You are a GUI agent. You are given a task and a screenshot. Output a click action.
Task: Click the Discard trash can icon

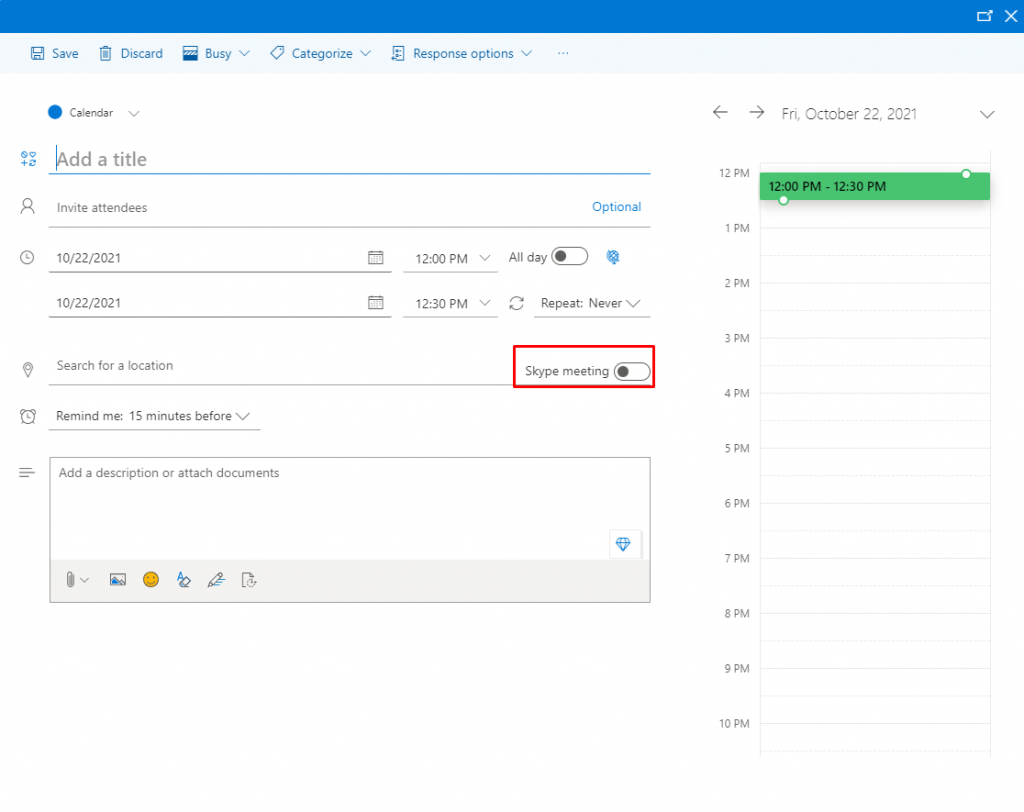105,54
